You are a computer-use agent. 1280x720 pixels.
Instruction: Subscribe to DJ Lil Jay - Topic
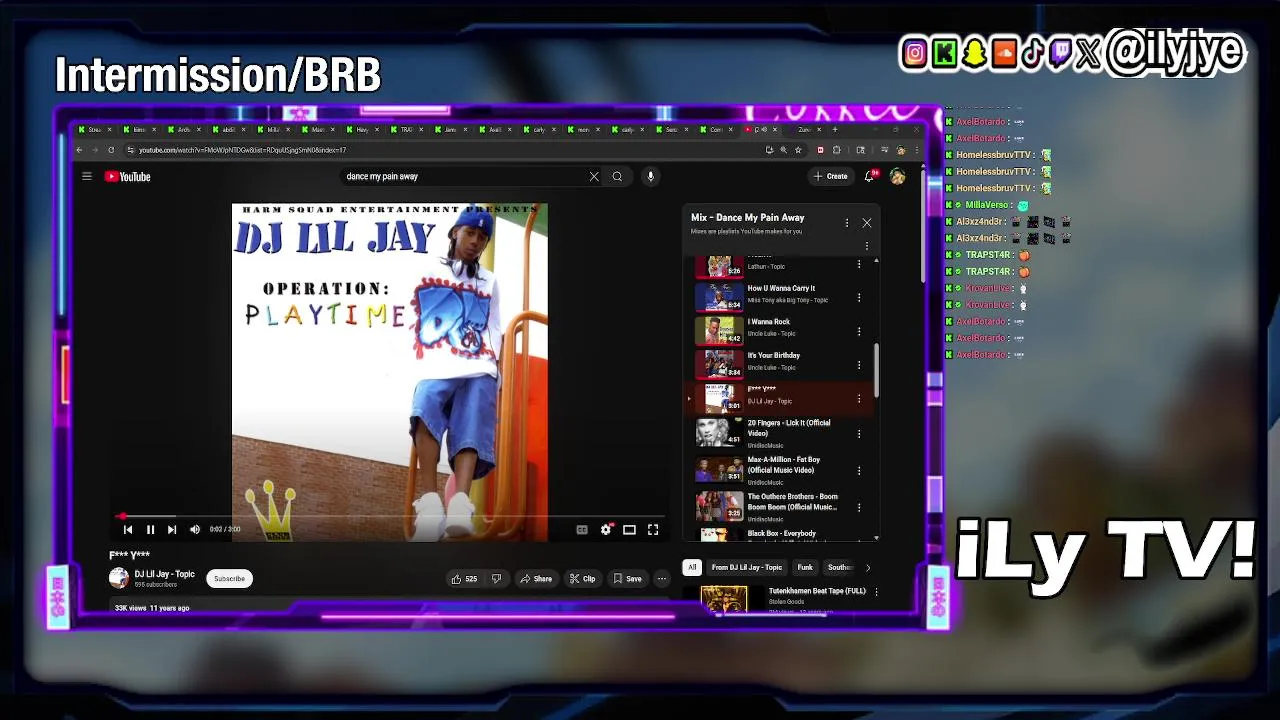point(229,578)
